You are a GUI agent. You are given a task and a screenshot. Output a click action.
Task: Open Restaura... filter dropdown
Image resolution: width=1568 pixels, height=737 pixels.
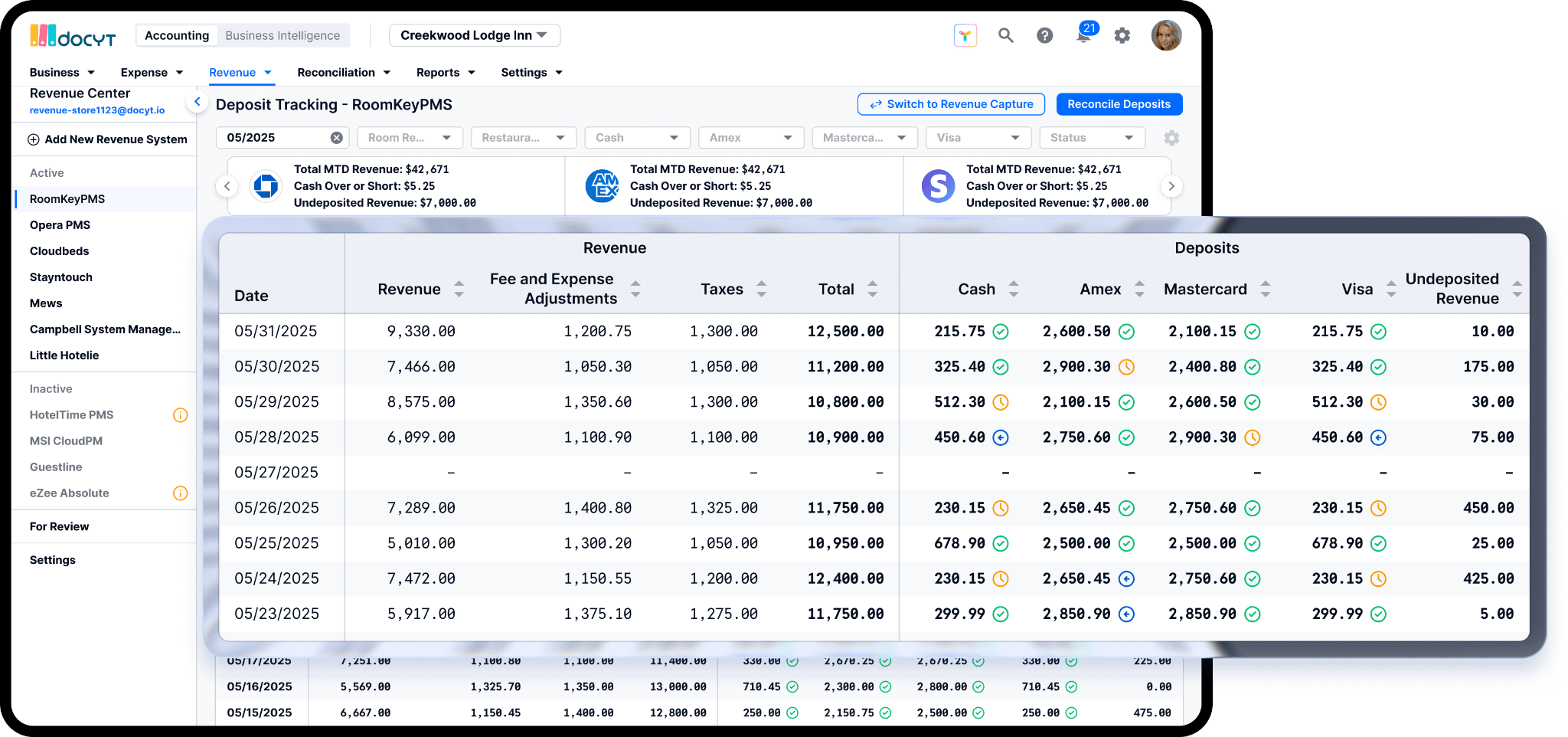524,138
